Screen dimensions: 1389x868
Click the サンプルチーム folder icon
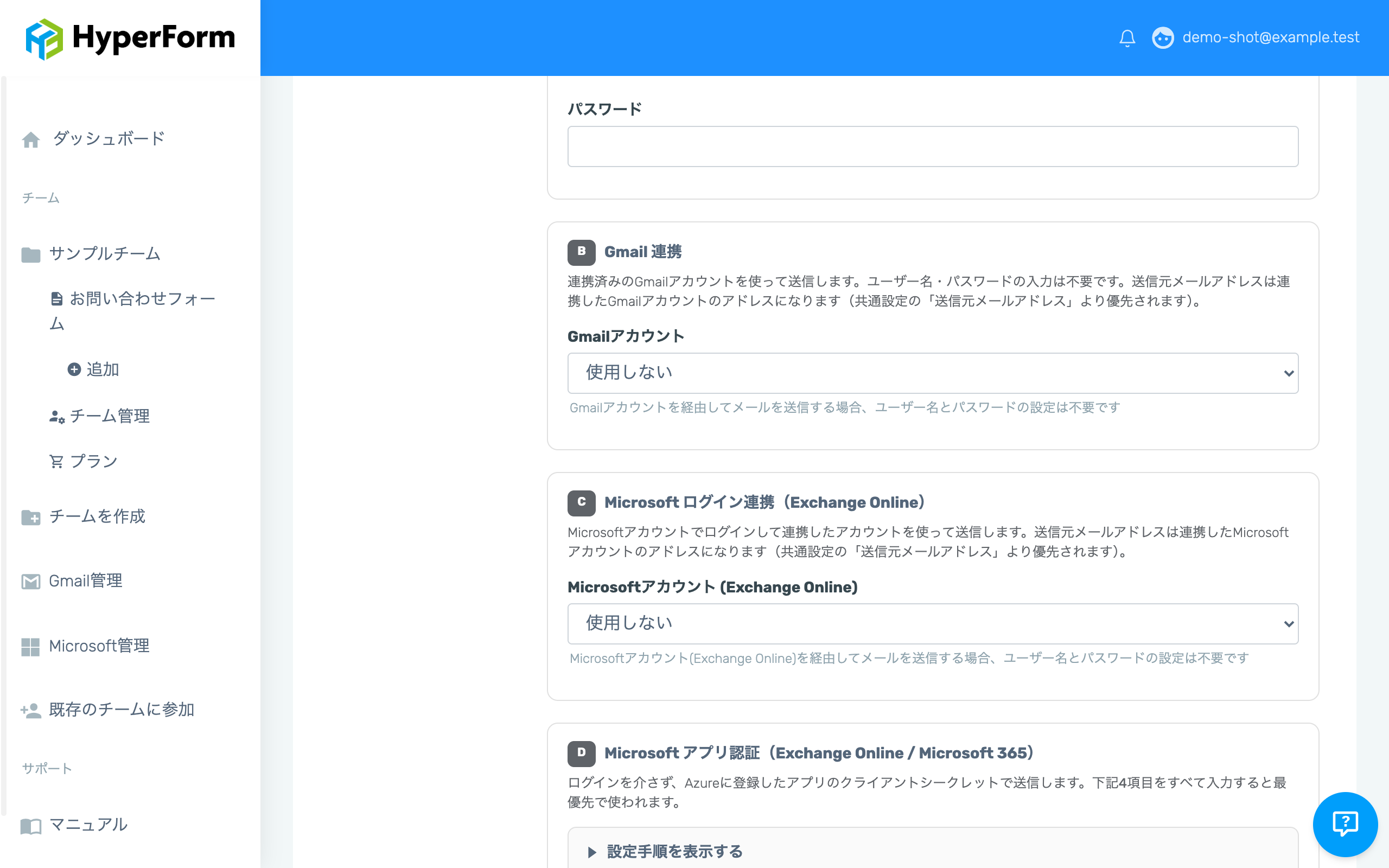tap(31, 254)
